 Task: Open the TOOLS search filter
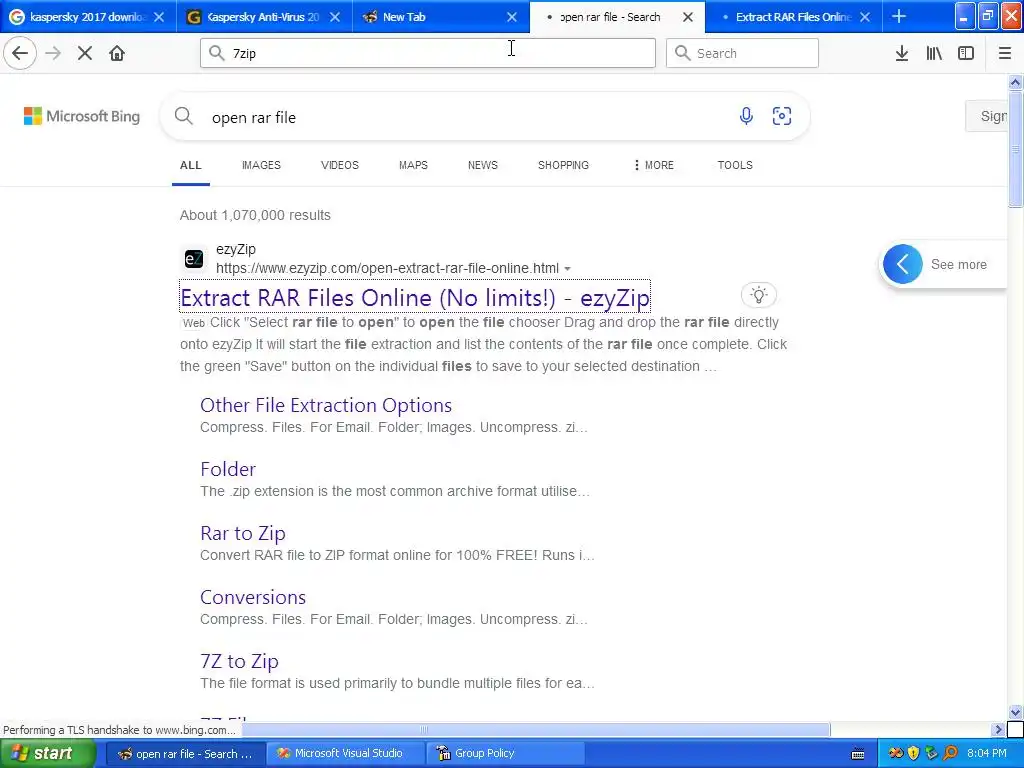pos(735,165)
